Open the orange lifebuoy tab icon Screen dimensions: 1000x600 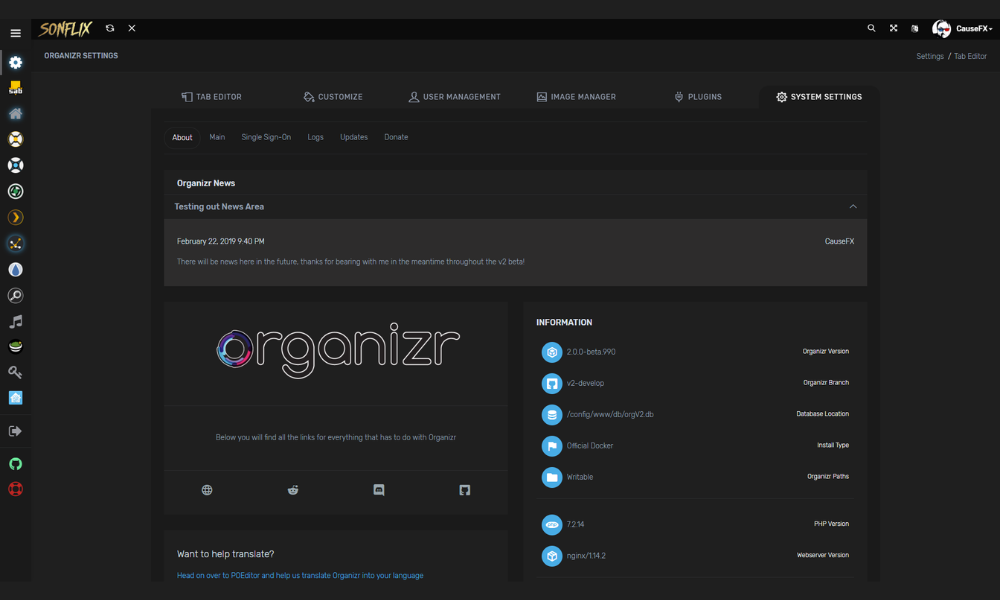coord(15,139)
